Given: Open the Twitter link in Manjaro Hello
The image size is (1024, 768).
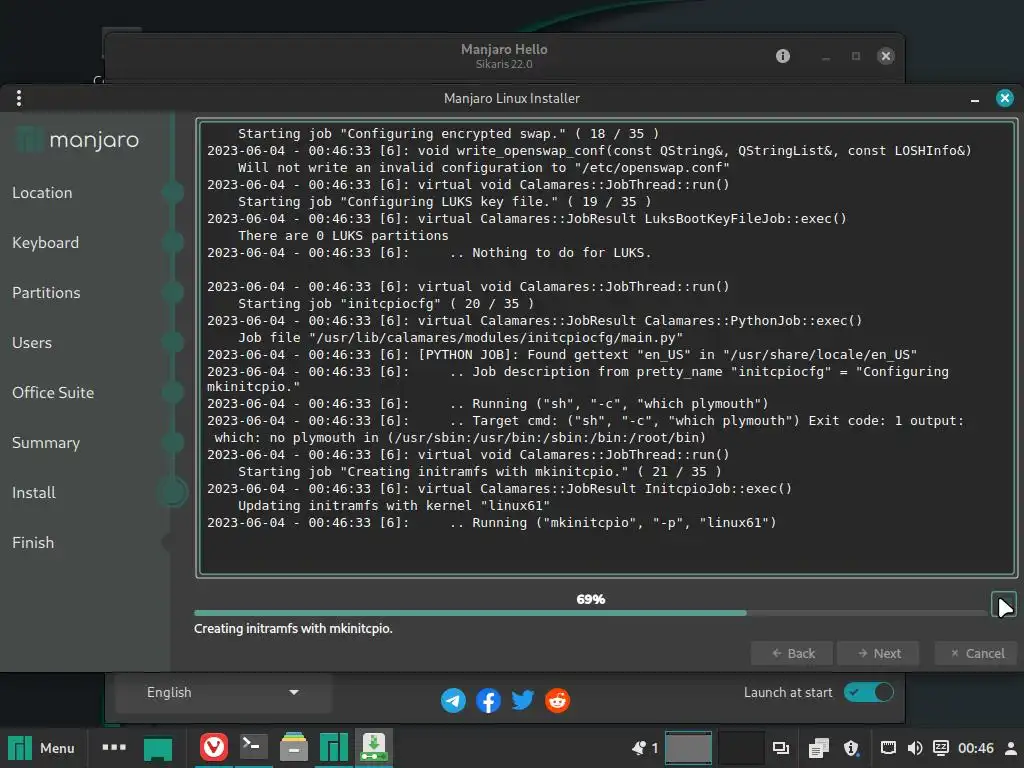Looking at the screenshot, I should [522, 700].
